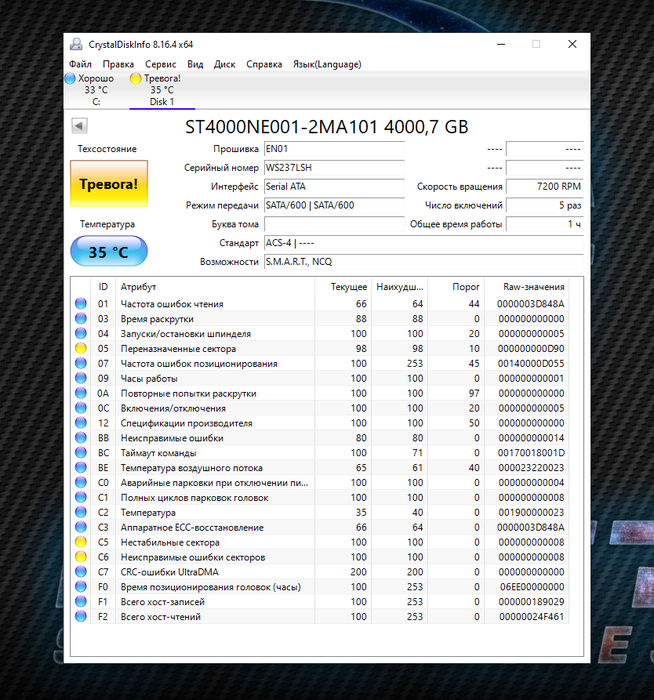Click the previous disk arrow button
Image resolution: width=654 pixels, height=700 pixels.
tap(80, 126)
